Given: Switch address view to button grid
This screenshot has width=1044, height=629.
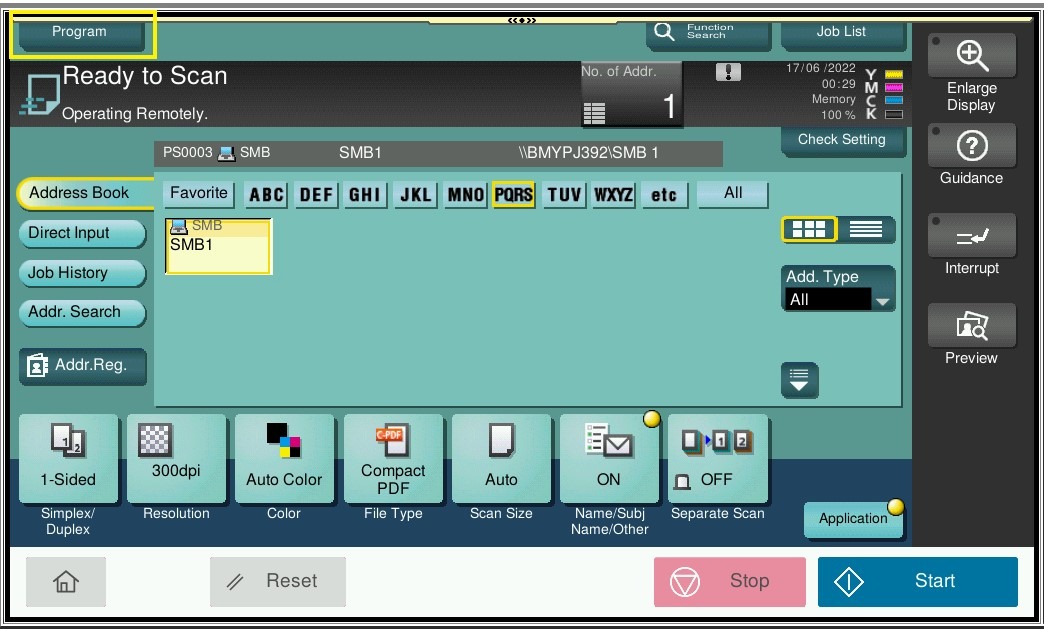Looking at the screenshot, I should [x=809, y=230].
